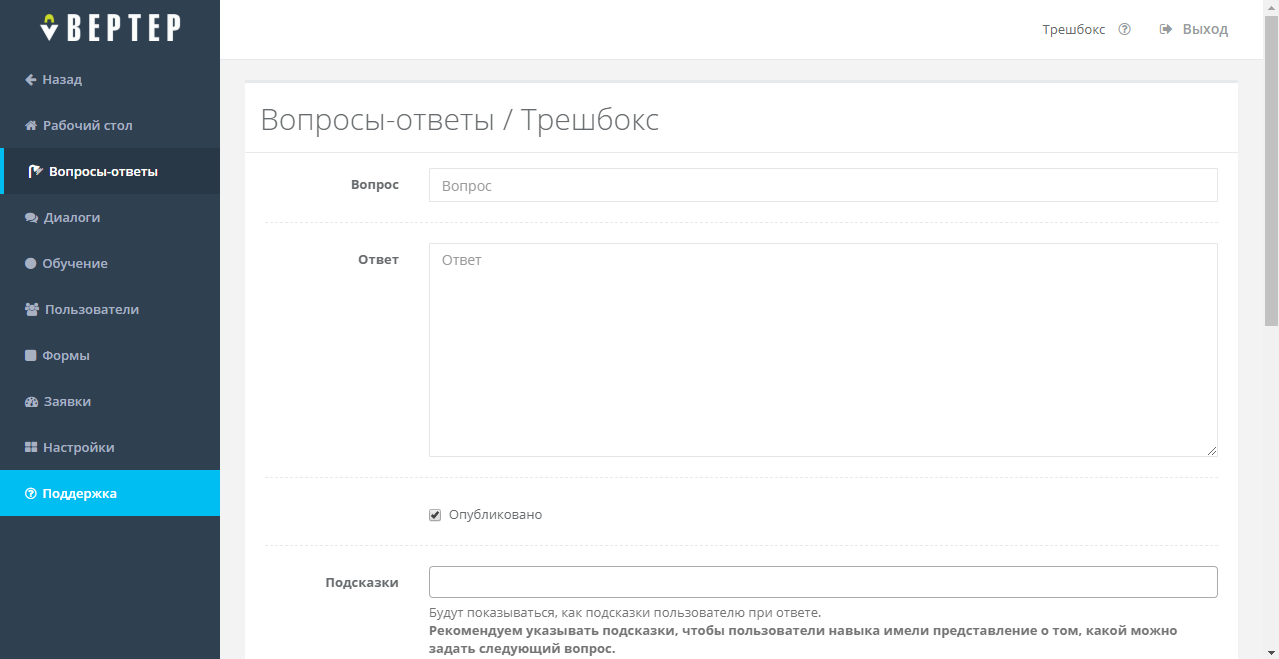
Task: Open the Формы section
Action: (x=110, y=355)
